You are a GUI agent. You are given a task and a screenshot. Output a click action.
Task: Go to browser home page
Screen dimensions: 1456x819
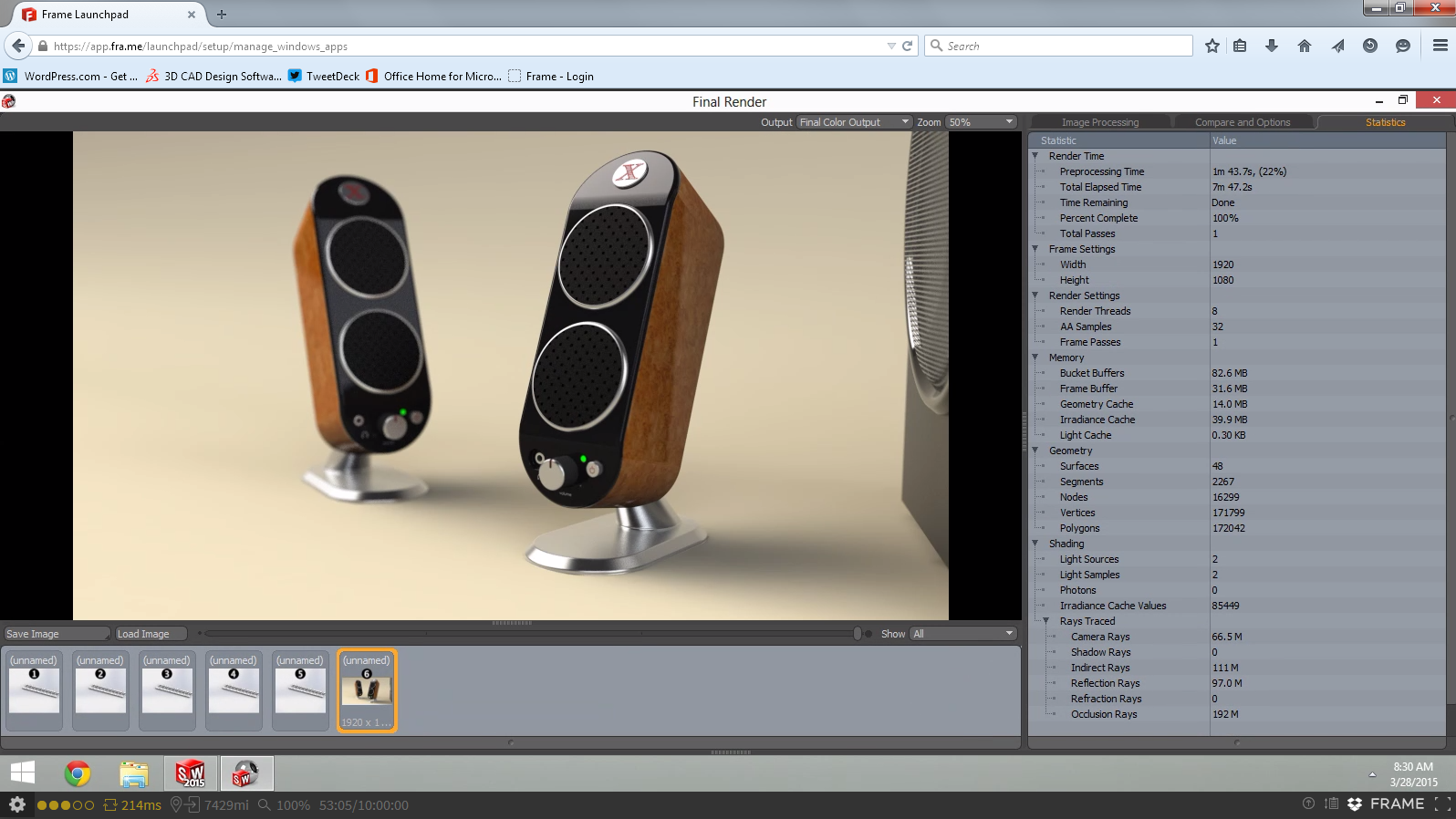pos(1305,46)
